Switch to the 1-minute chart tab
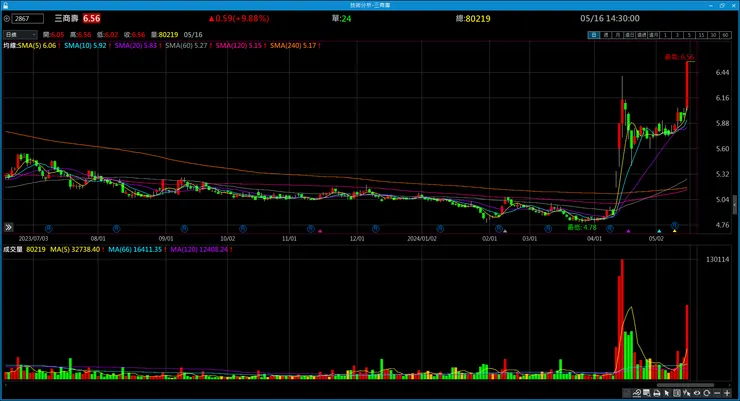This screenshot has height=401, width=740. click(665, 35)
